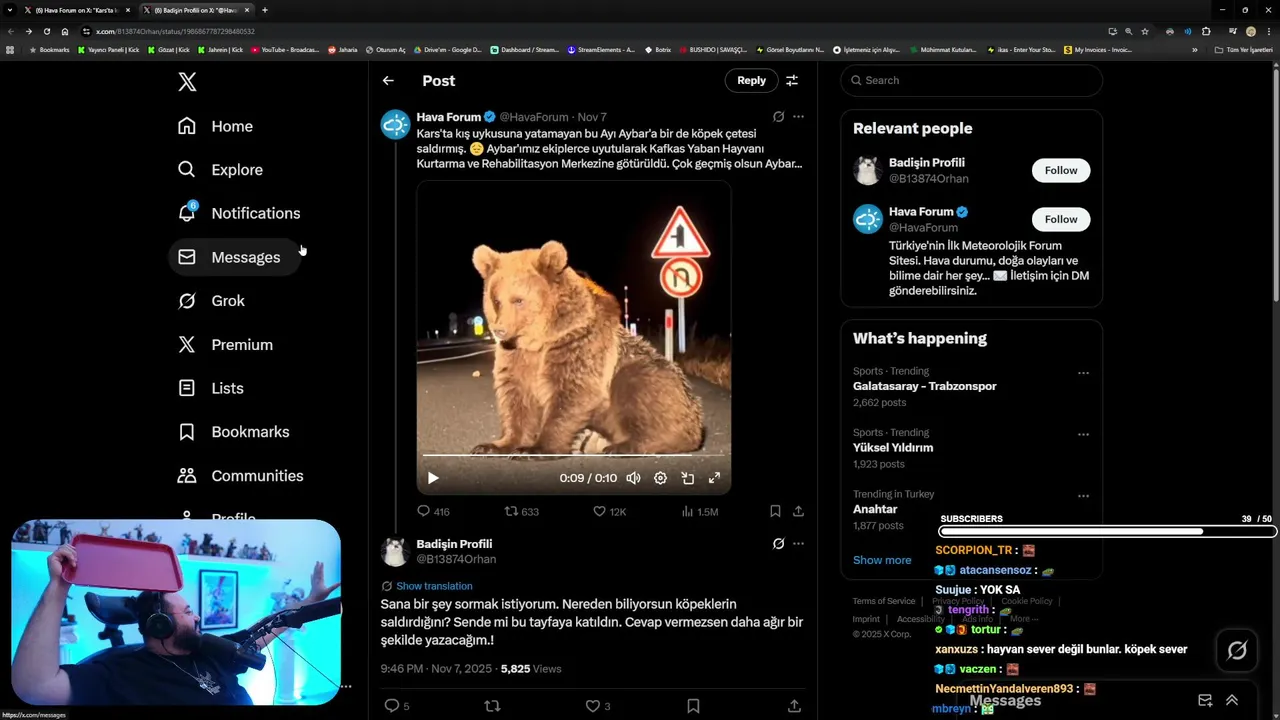
Task: Toggle picture-in-picture on the video
Action: tap(688, 478)
